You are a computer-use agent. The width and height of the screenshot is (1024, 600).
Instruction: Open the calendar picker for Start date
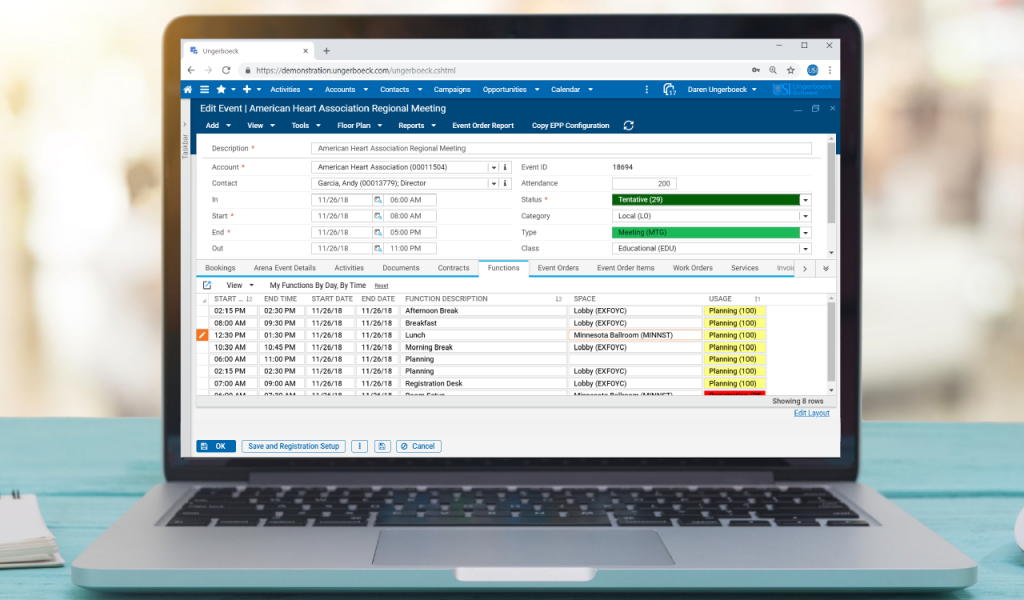[379, 216]
